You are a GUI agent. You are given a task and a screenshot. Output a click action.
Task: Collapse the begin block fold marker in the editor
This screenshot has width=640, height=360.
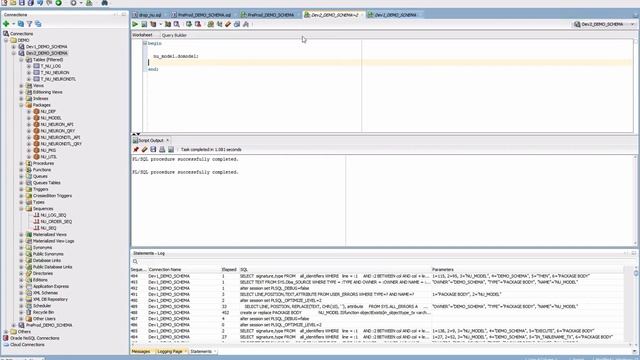point(145,43)
